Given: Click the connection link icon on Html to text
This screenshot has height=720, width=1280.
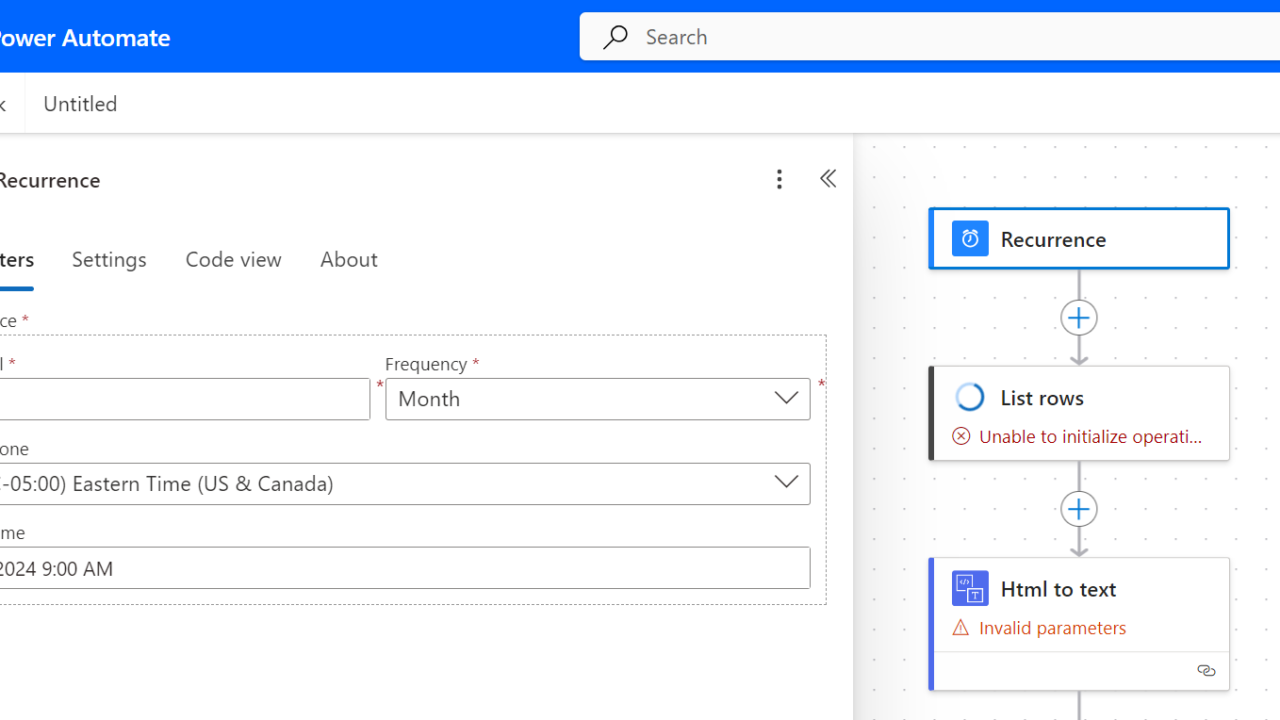Looking at the screenshot, I should (x=1206, y=671).
